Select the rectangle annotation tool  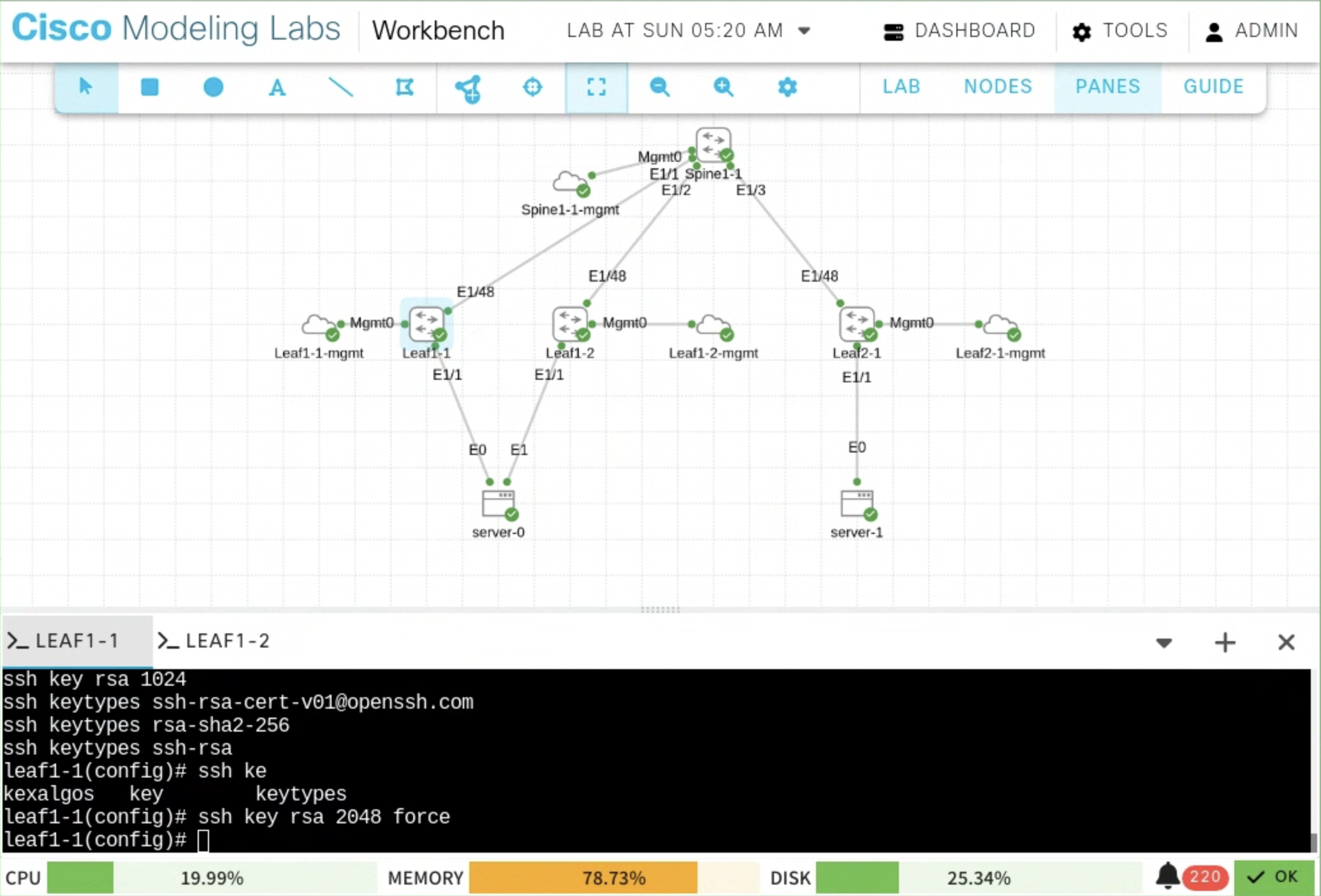pyautogui.click(x=149, y=87)
